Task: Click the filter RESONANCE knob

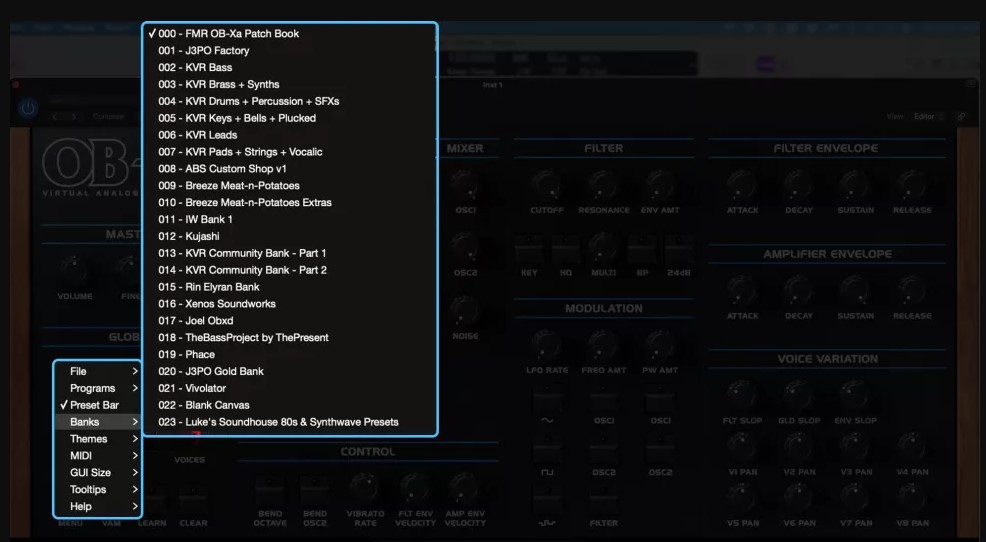Action: tap(603, 184)
